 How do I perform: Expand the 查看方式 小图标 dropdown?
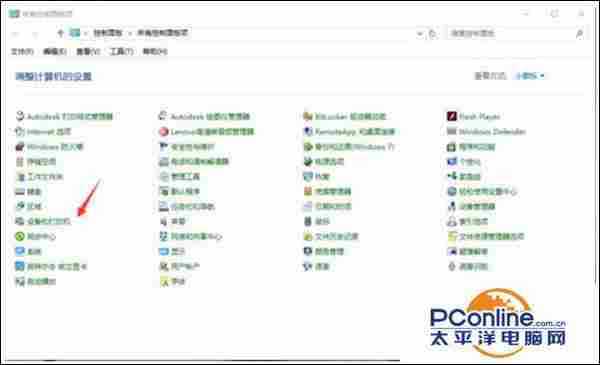click(530, 76)
